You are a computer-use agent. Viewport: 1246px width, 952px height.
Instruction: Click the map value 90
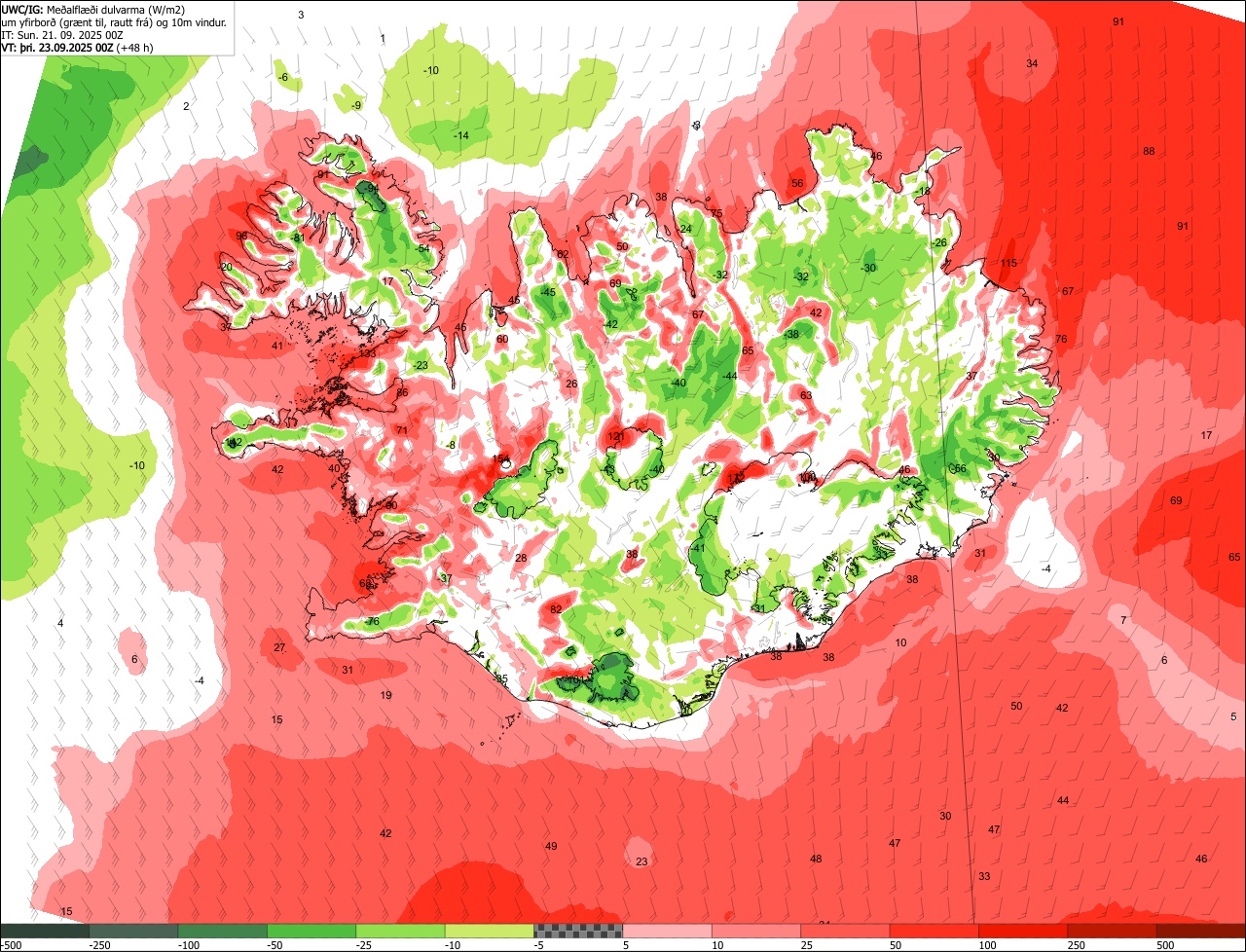(391, 506)
